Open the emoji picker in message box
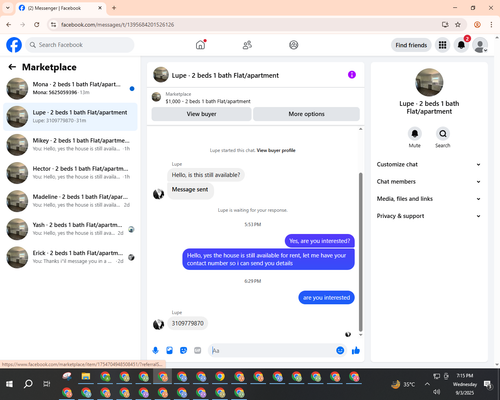Screen dimensions: 500x400 pyautogui.click(x=340, y=350)
